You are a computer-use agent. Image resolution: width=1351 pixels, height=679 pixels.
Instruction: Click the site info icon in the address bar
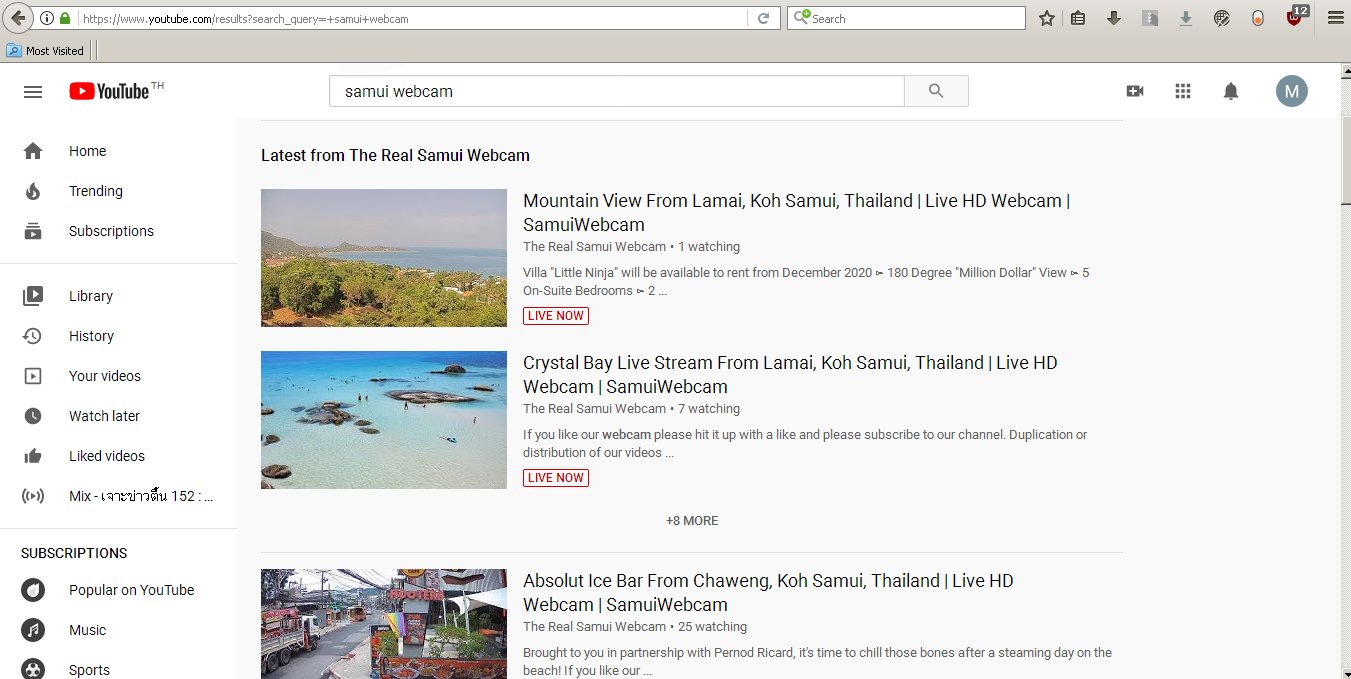coord(47,18)
